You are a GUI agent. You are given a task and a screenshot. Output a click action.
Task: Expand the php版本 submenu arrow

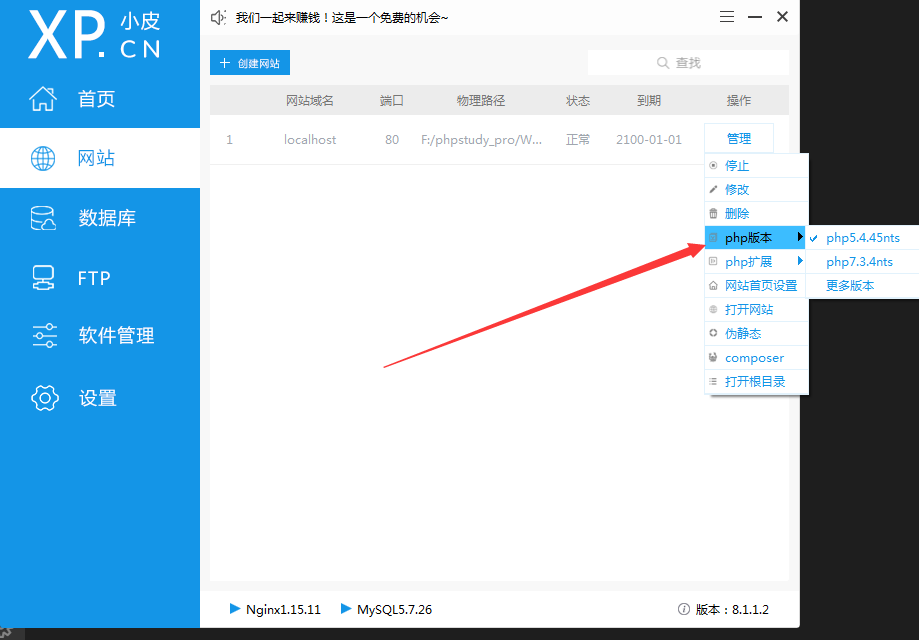799,237
